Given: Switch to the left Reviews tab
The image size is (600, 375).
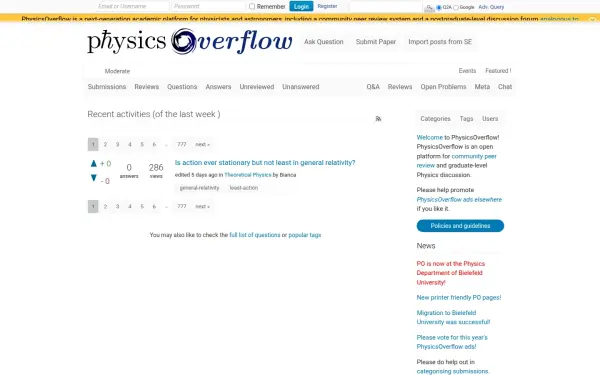Looking at the screenshot, I should click(147, 87).
